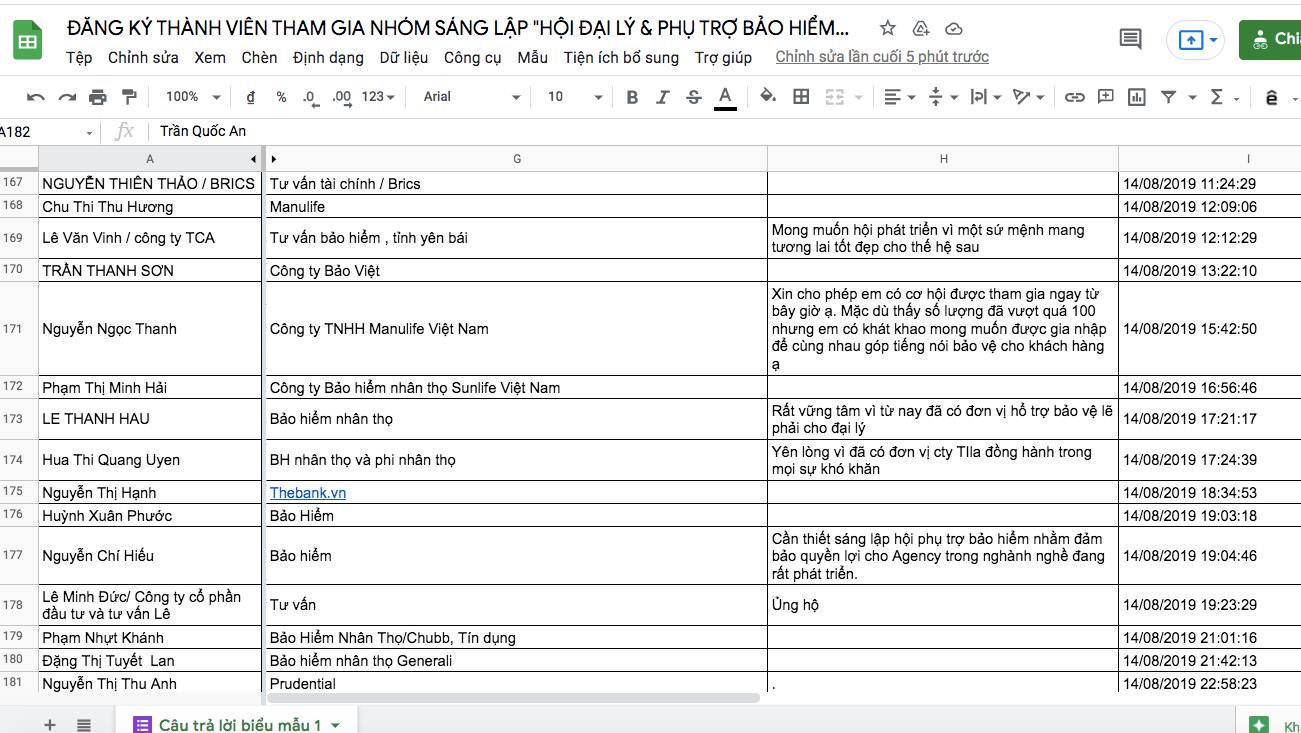Expand hidden columns arrow next to column A header

click(x=254, y=159)
